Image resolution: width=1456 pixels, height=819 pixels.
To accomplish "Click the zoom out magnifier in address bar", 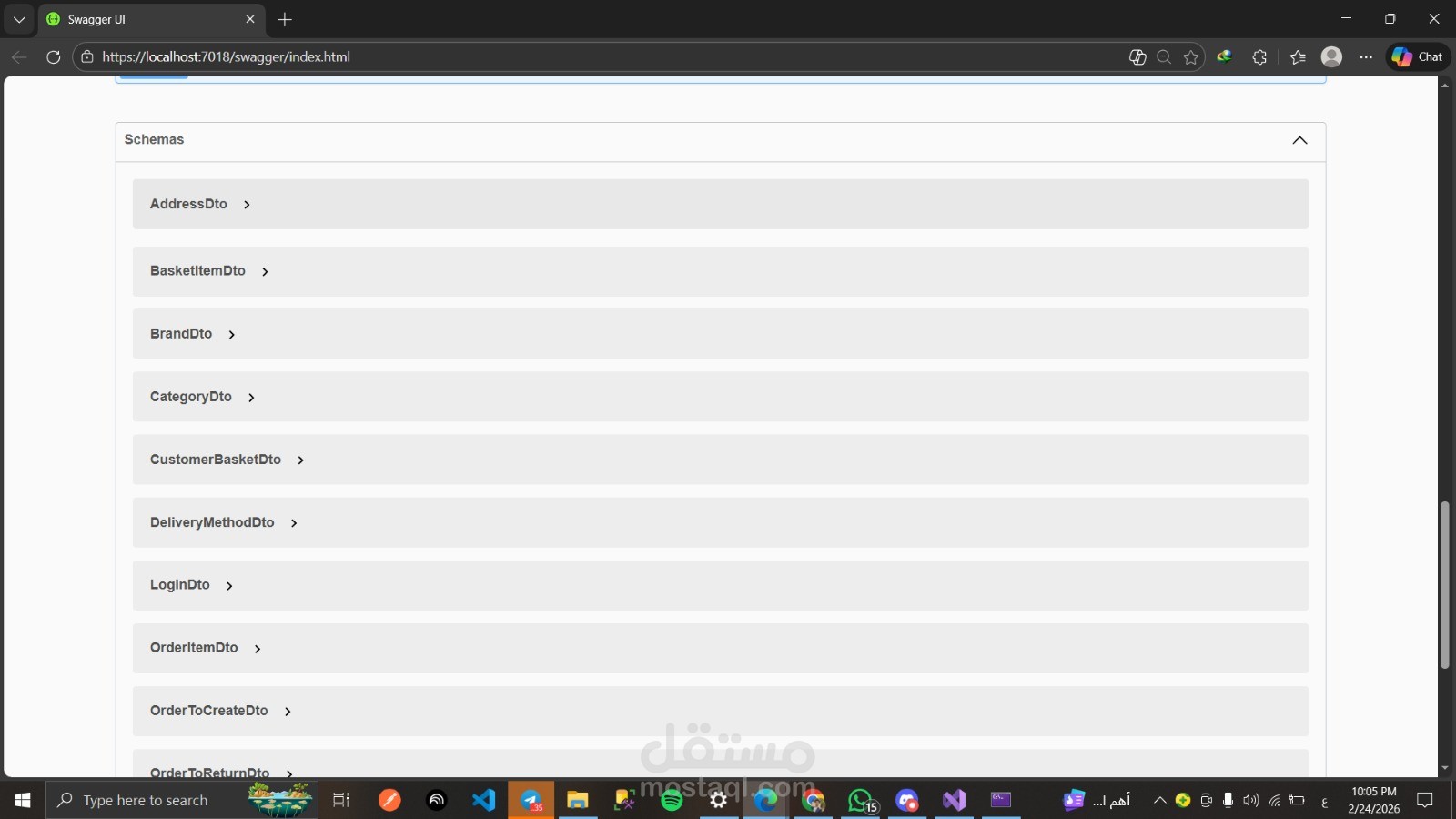I will 1163,56.
